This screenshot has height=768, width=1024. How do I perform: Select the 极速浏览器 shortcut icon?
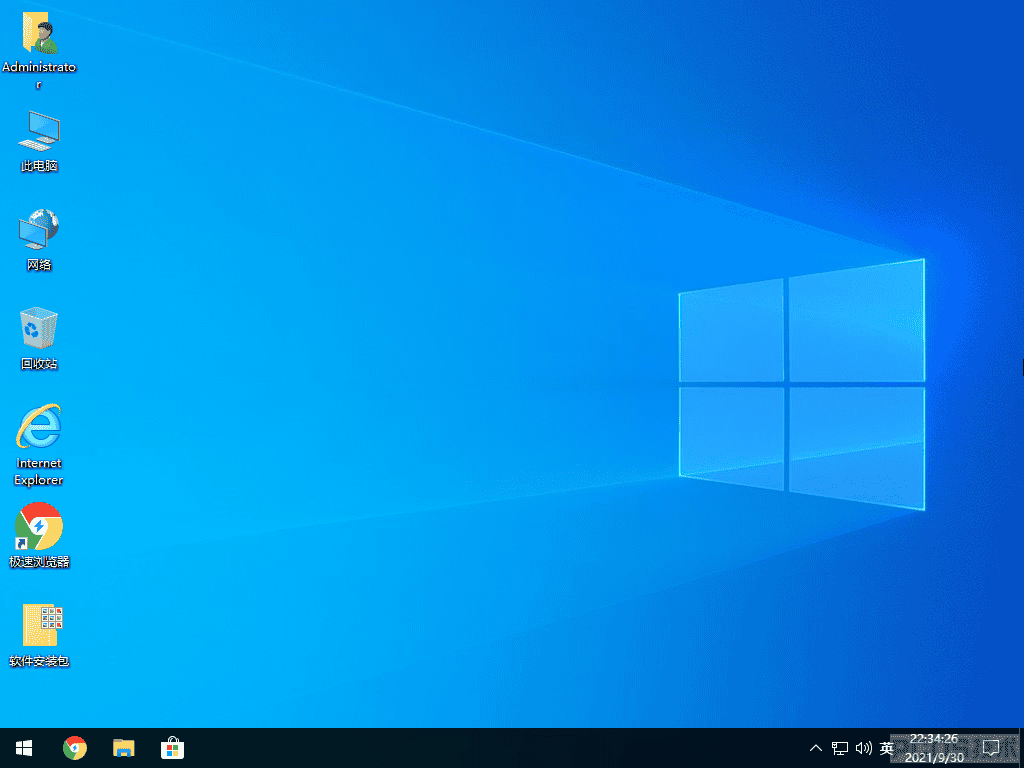[x=39, y=536]
